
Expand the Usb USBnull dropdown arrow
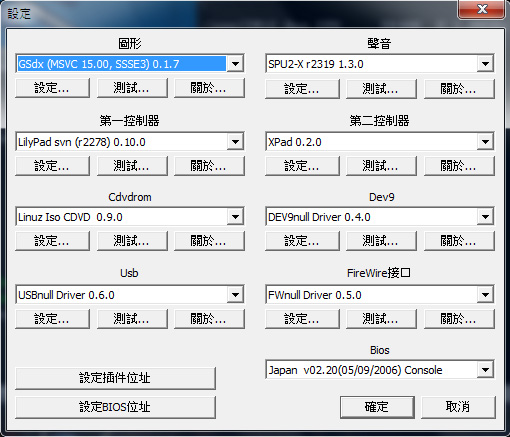point(235,295)
